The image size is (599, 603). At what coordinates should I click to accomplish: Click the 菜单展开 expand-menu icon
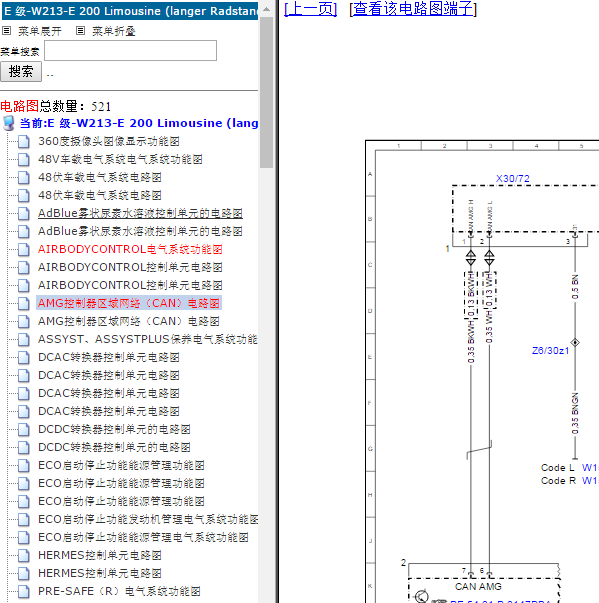pyautogui.click(x=7, y=31)
